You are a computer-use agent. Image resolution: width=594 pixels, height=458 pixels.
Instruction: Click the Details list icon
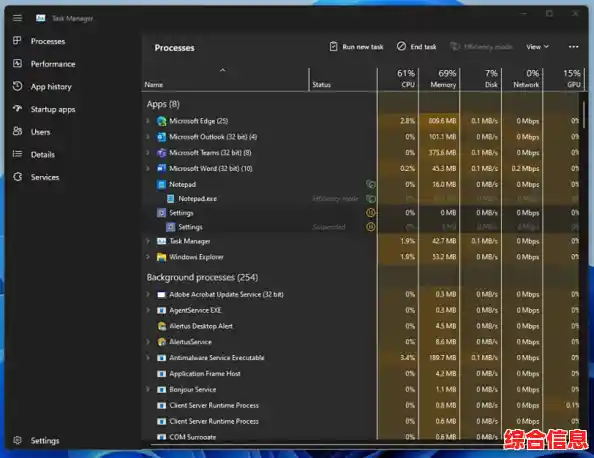coord(17,154)
